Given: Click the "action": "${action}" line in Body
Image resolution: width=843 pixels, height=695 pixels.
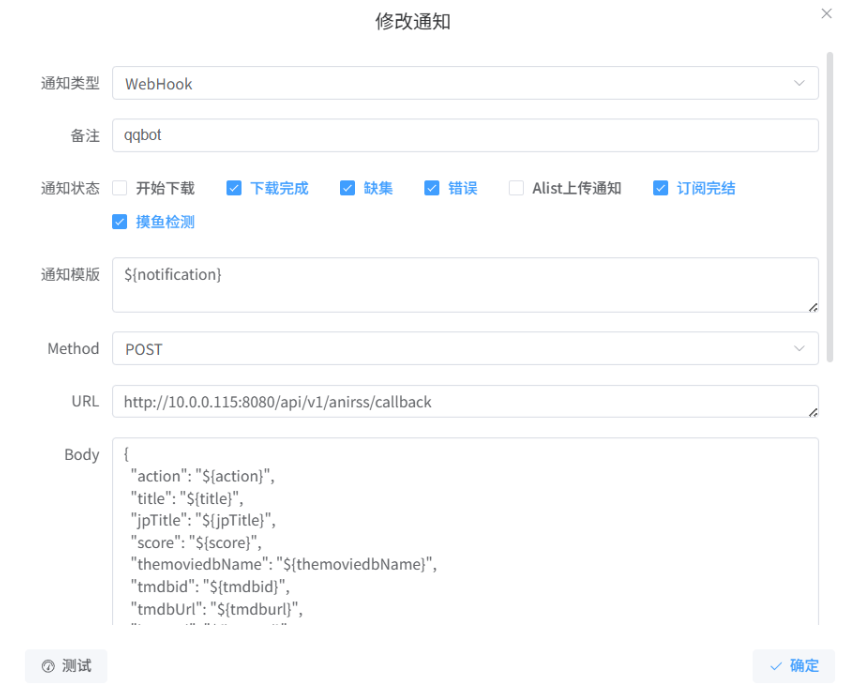Looking at the screenshot, I should (x=203, y=476).
